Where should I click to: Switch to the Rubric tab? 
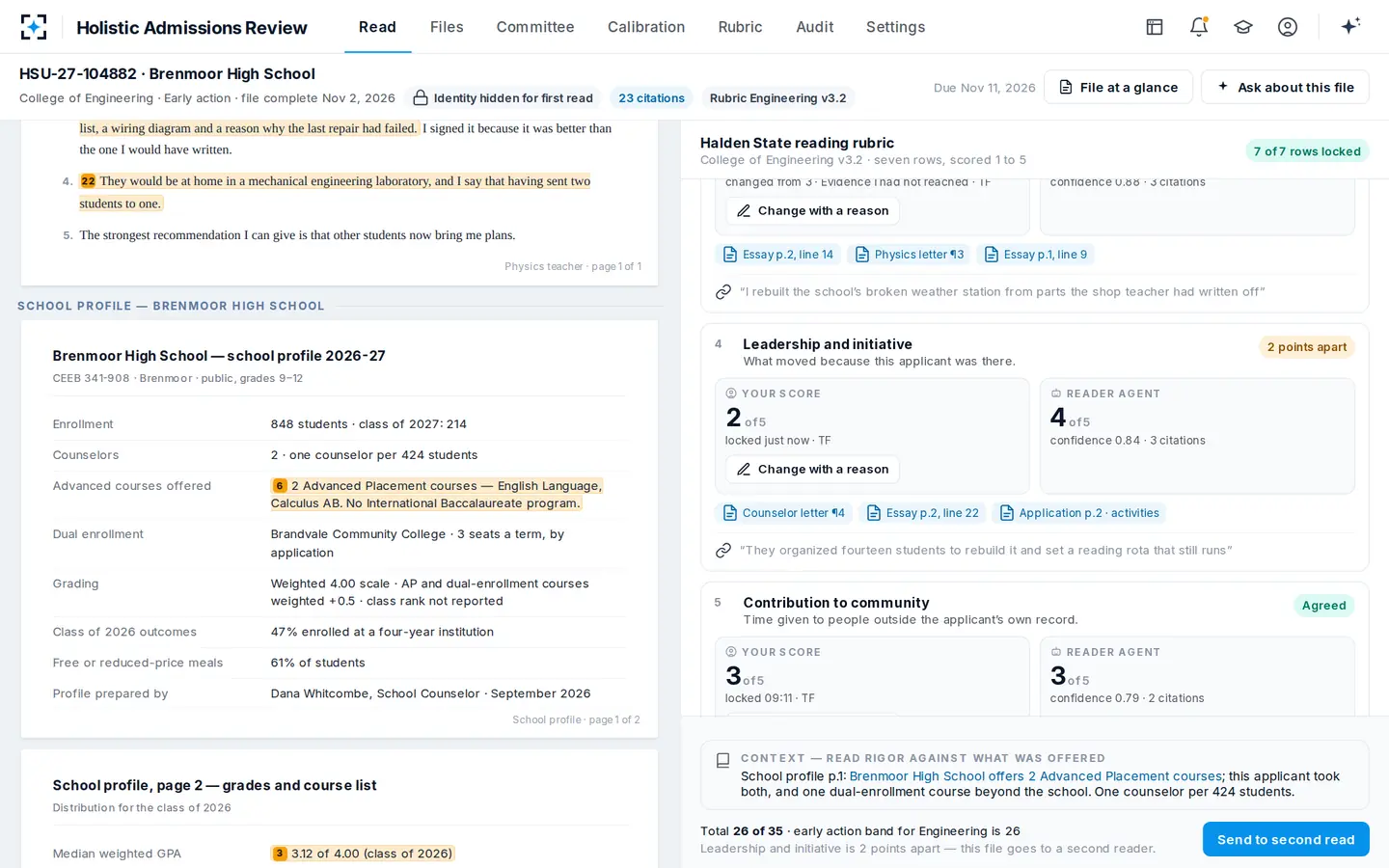click(741, 27)
